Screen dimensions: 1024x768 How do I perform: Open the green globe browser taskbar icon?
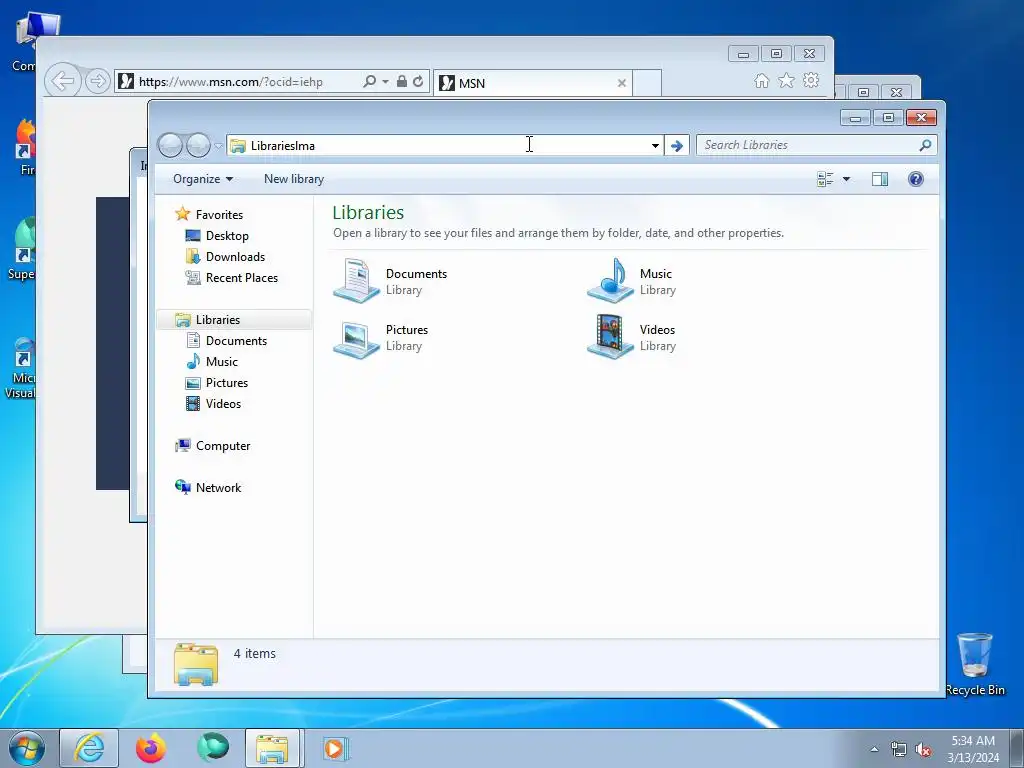click(x=213, y=748)
